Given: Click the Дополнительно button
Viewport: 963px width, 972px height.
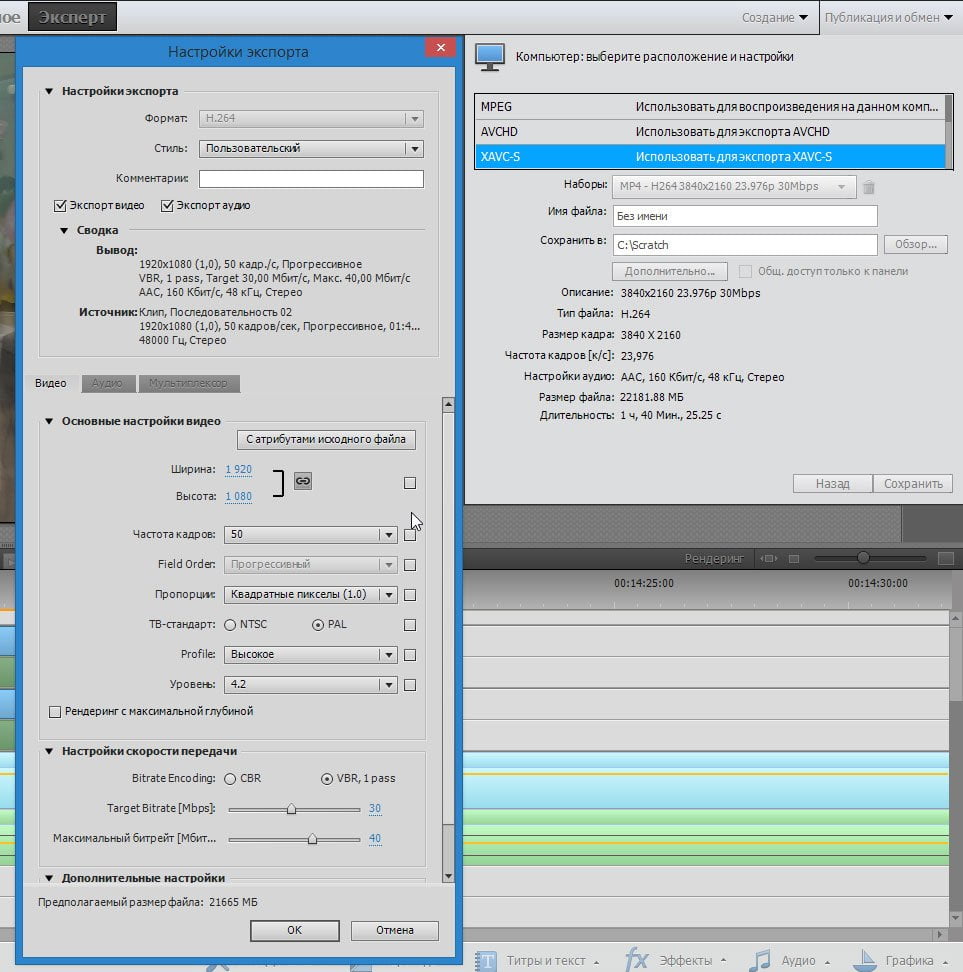Looking at the screenshot, I should coord(670,272).
